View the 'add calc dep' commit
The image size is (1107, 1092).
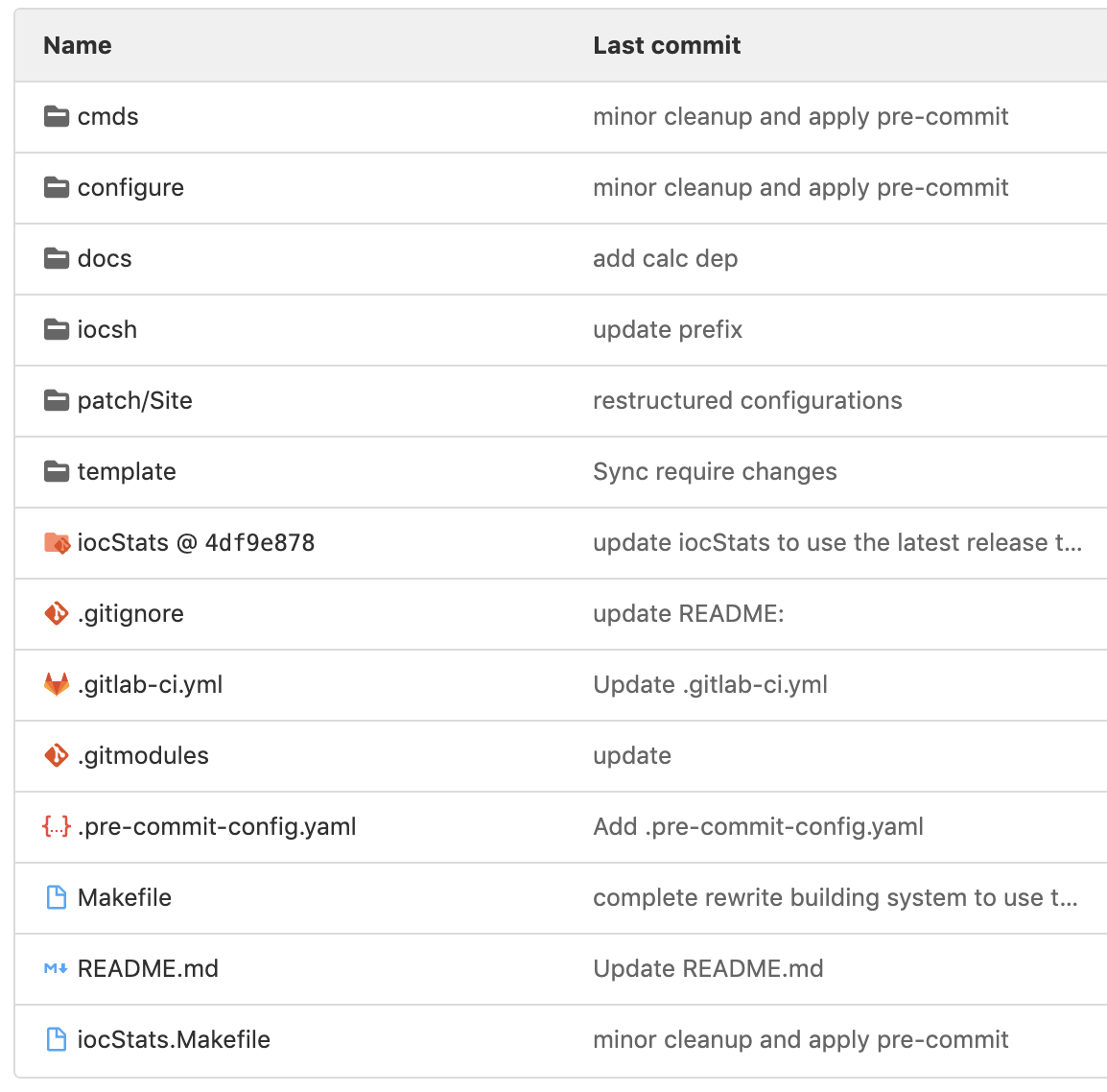pyautogui.click(x=665, y=259)
